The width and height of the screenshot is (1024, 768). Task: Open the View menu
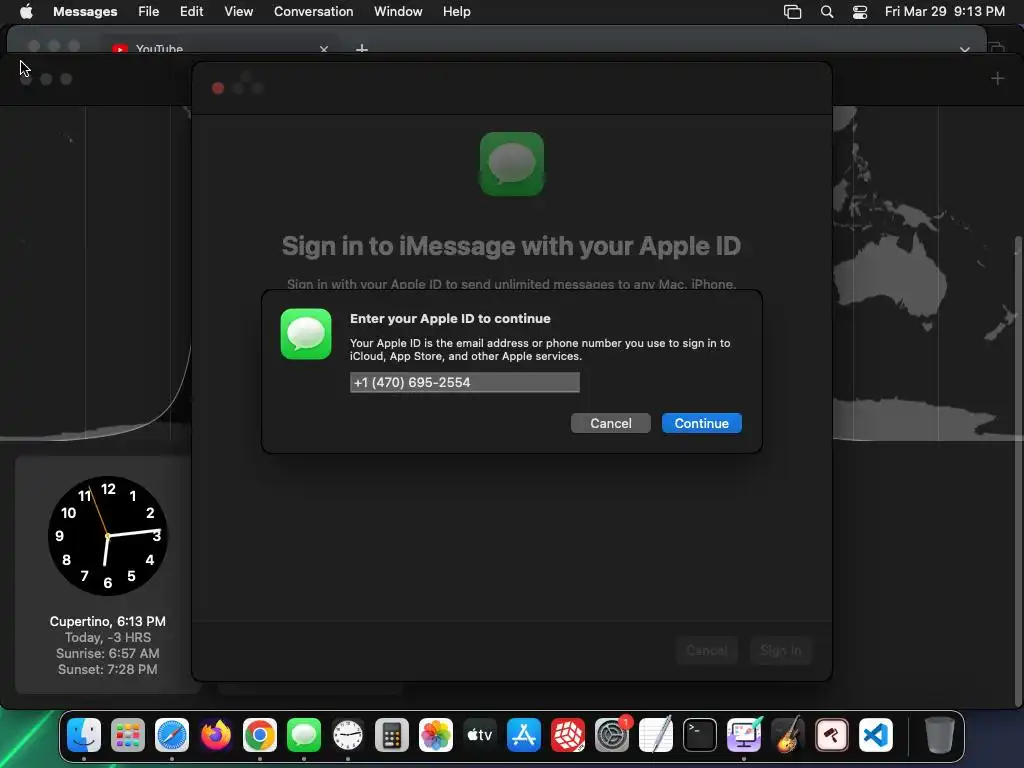(238, 12)
